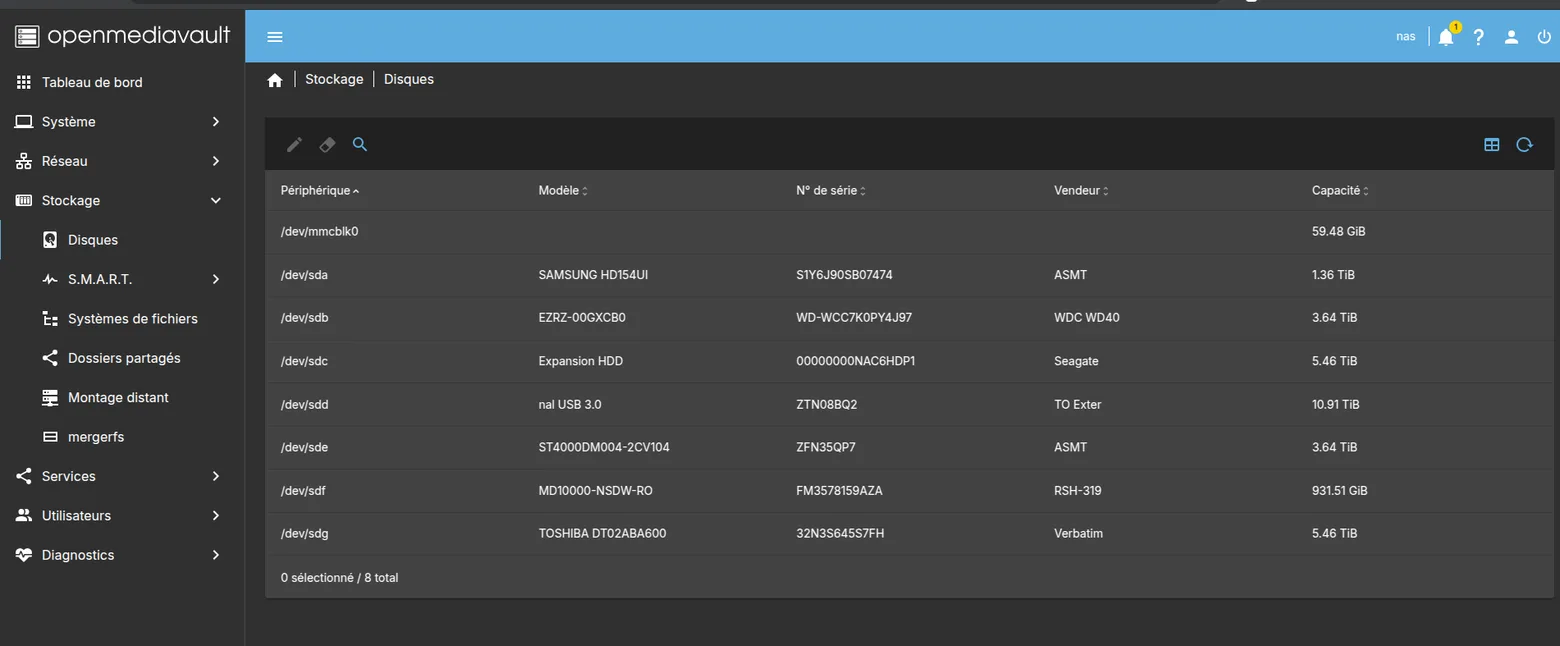Viewport: 1560px width, 646px height.
Task: Expand the Réseau menu chevron
Action: click(215, 161)
